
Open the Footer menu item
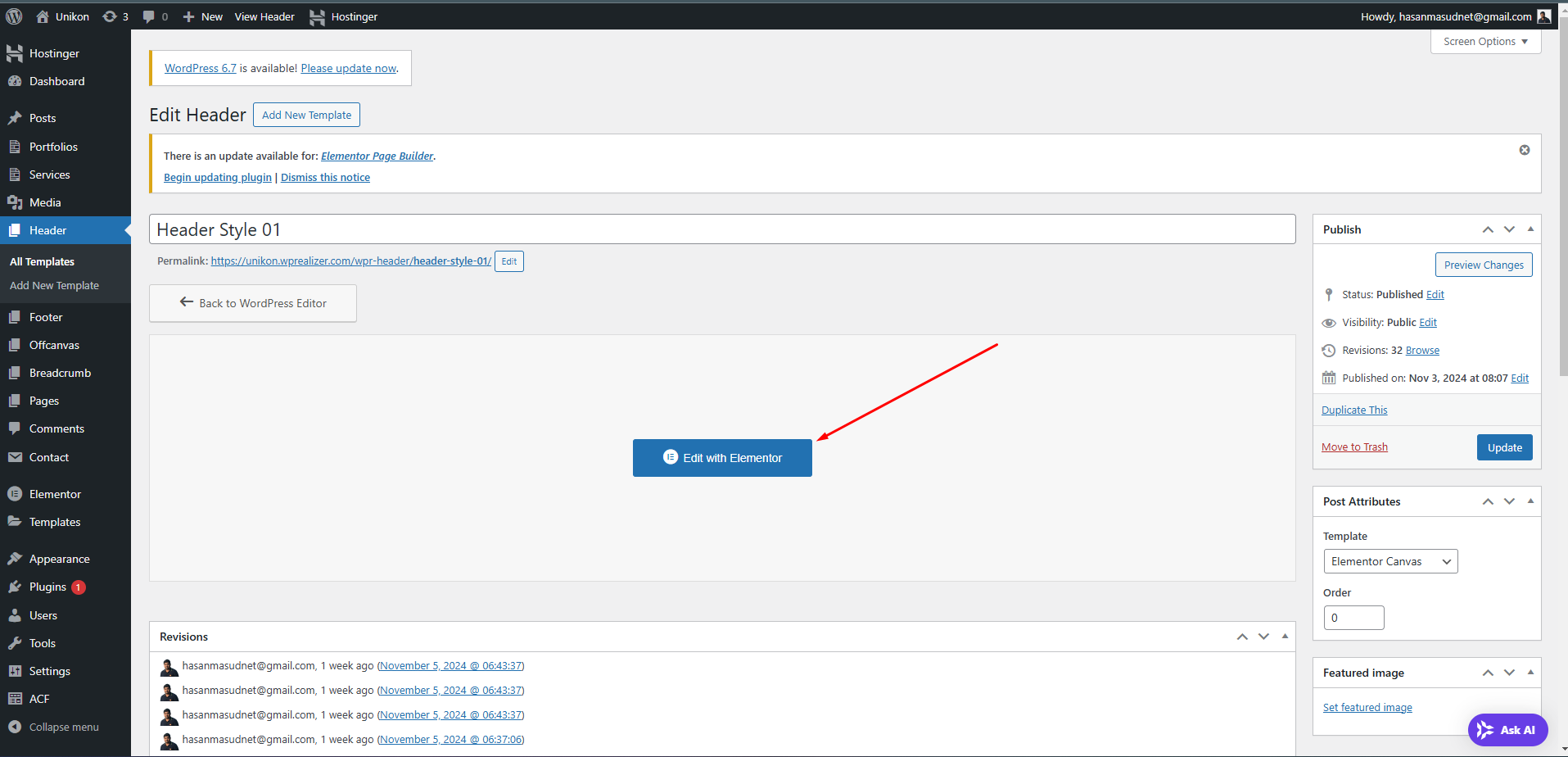[x=46, y=317]
